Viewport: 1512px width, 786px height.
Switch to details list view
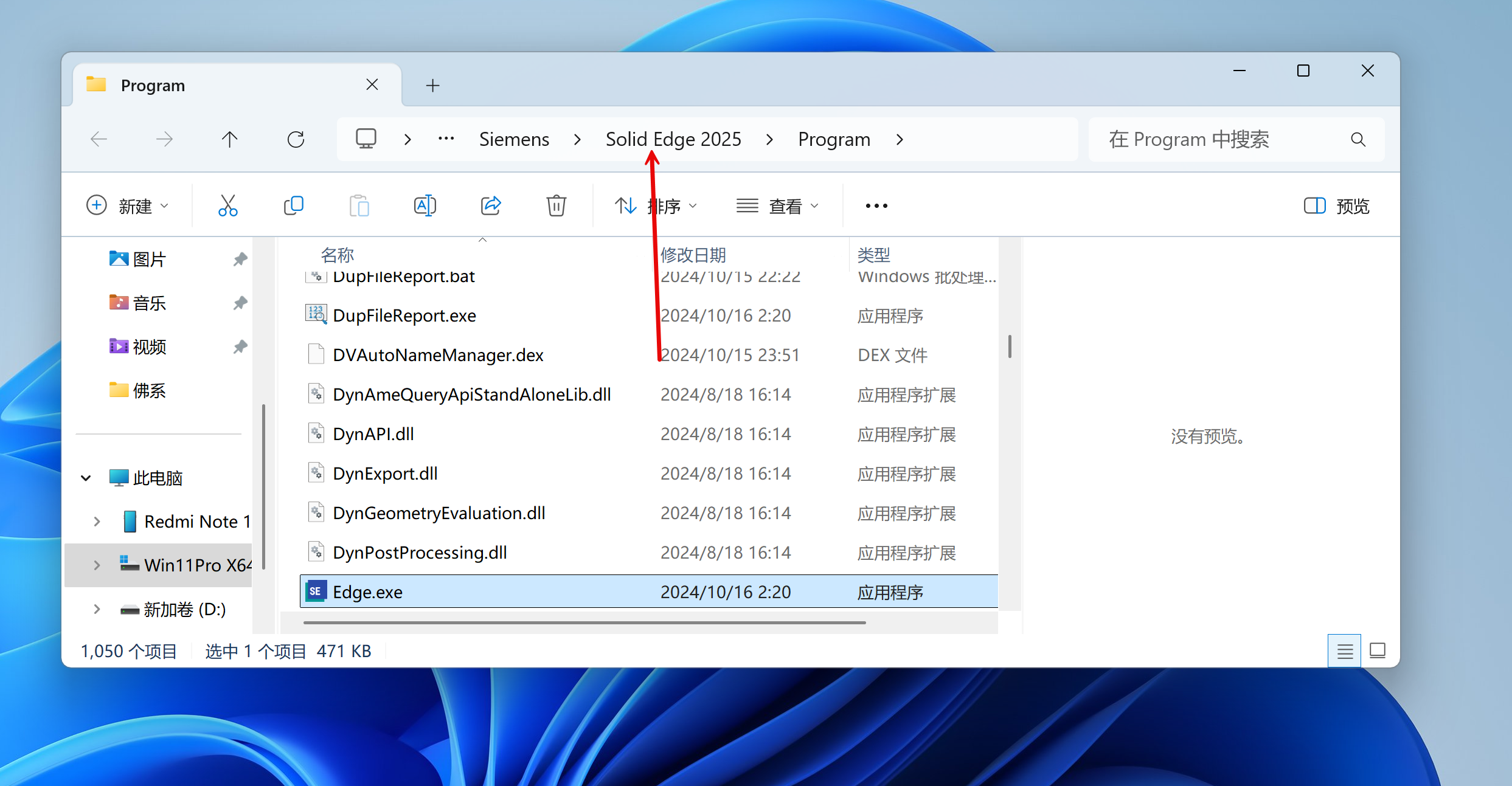tap(1345, 651)
